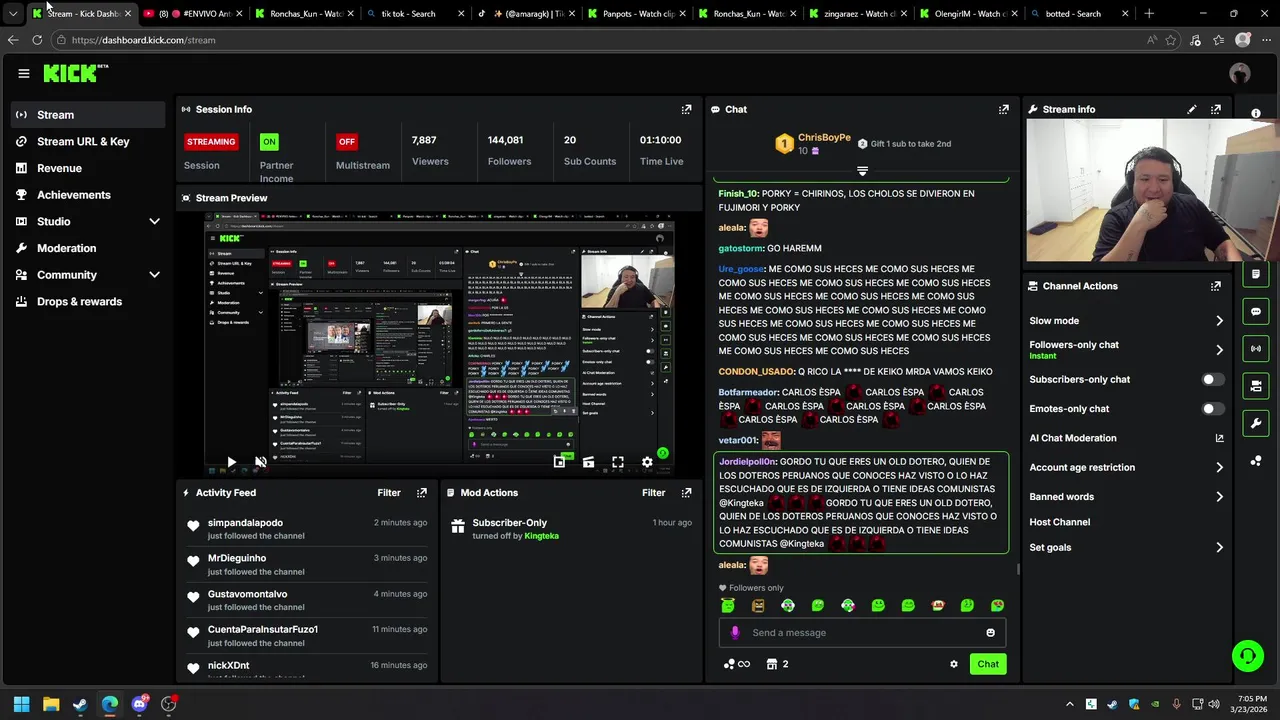Image resolution: width=1280 pixels, height=720 pixels.
Task: Expand the Studio sidebar section
Action: coord(154,221)
